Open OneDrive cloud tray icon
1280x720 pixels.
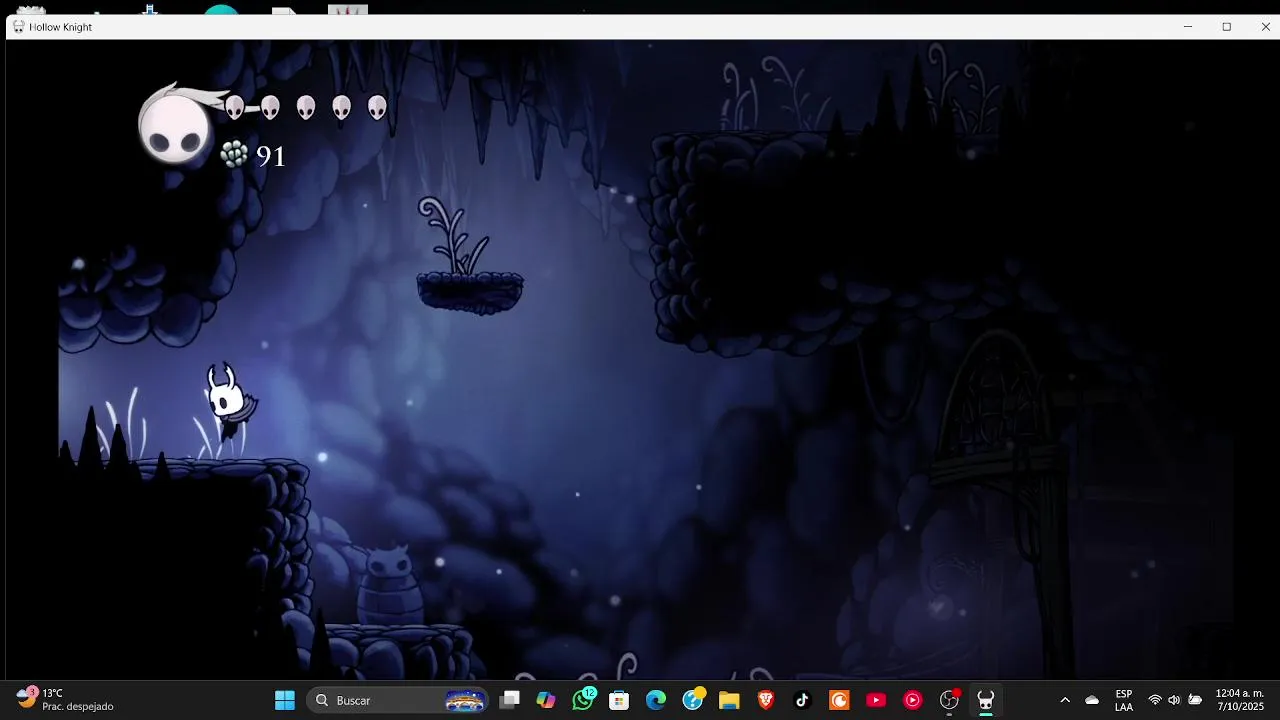tap(1092, 700)
